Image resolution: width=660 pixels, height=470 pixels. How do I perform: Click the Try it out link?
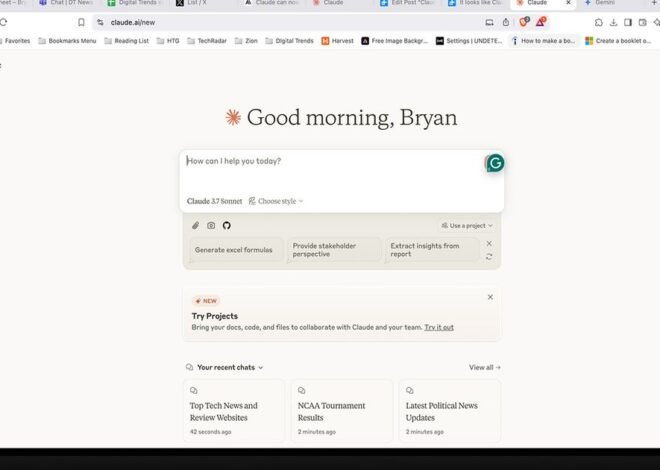(x=439, y=327)
